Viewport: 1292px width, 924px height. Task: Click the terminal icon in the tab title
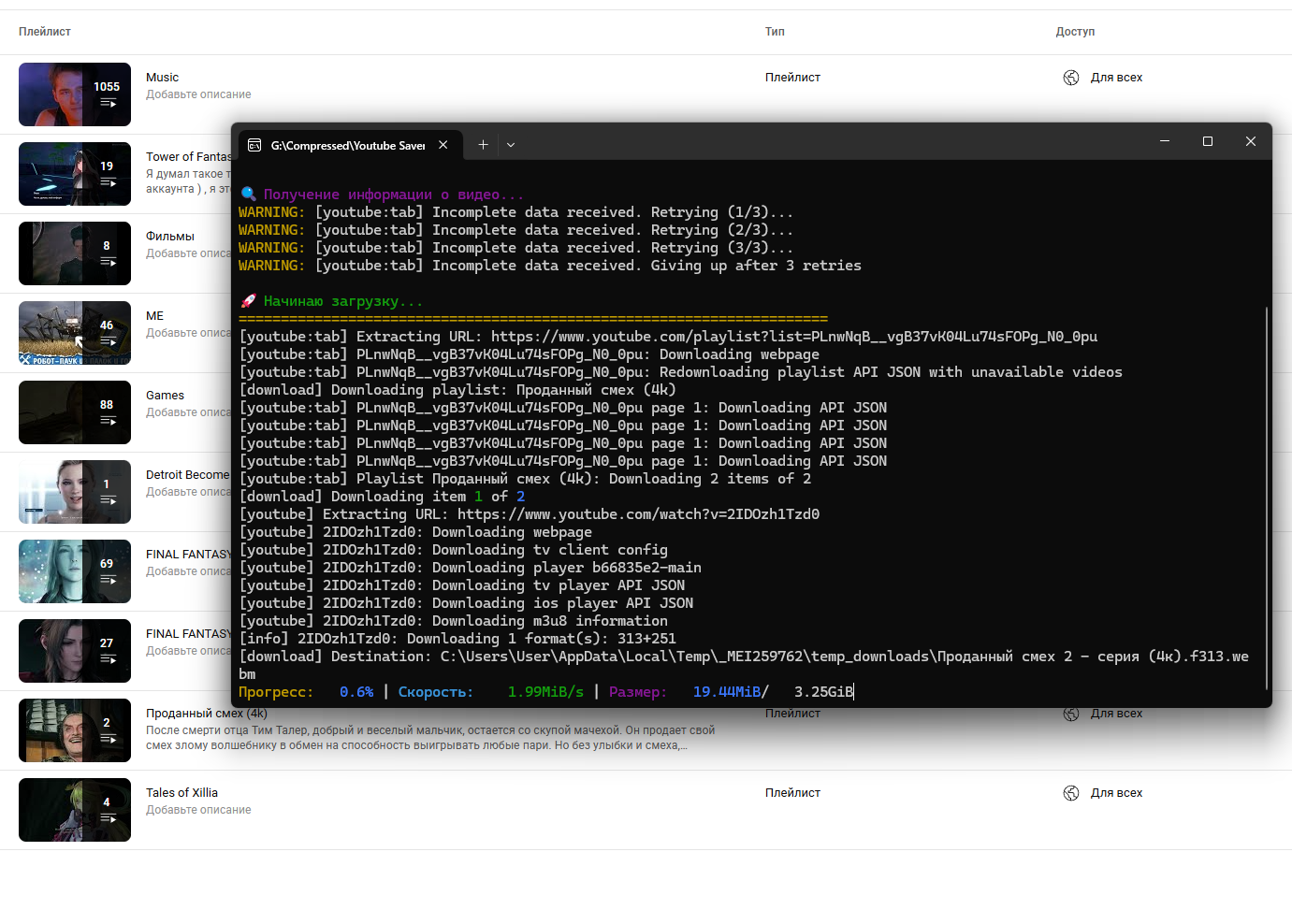pos(254,145)
